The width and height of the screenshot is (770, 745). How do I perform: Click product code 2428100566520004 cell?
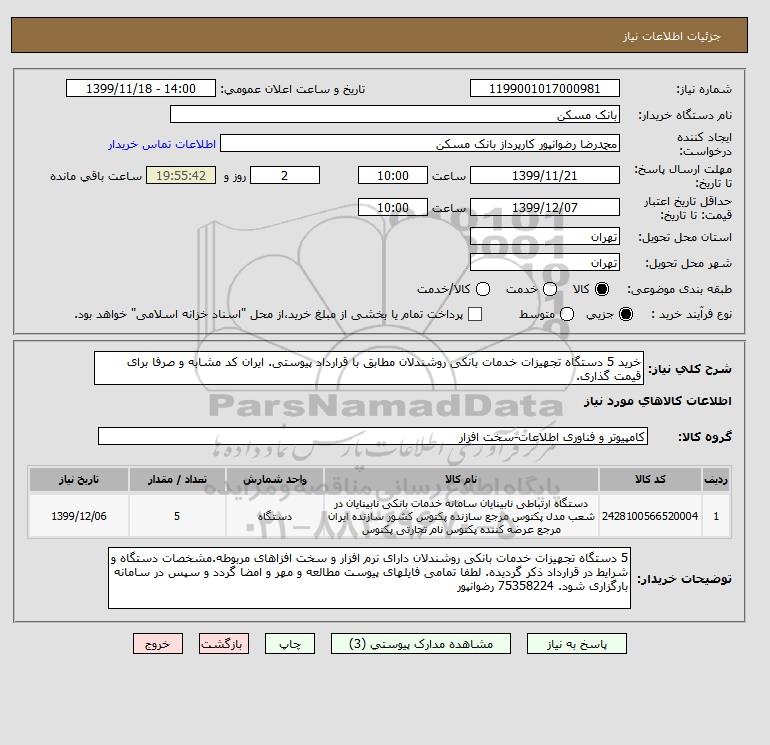[650, 516]
